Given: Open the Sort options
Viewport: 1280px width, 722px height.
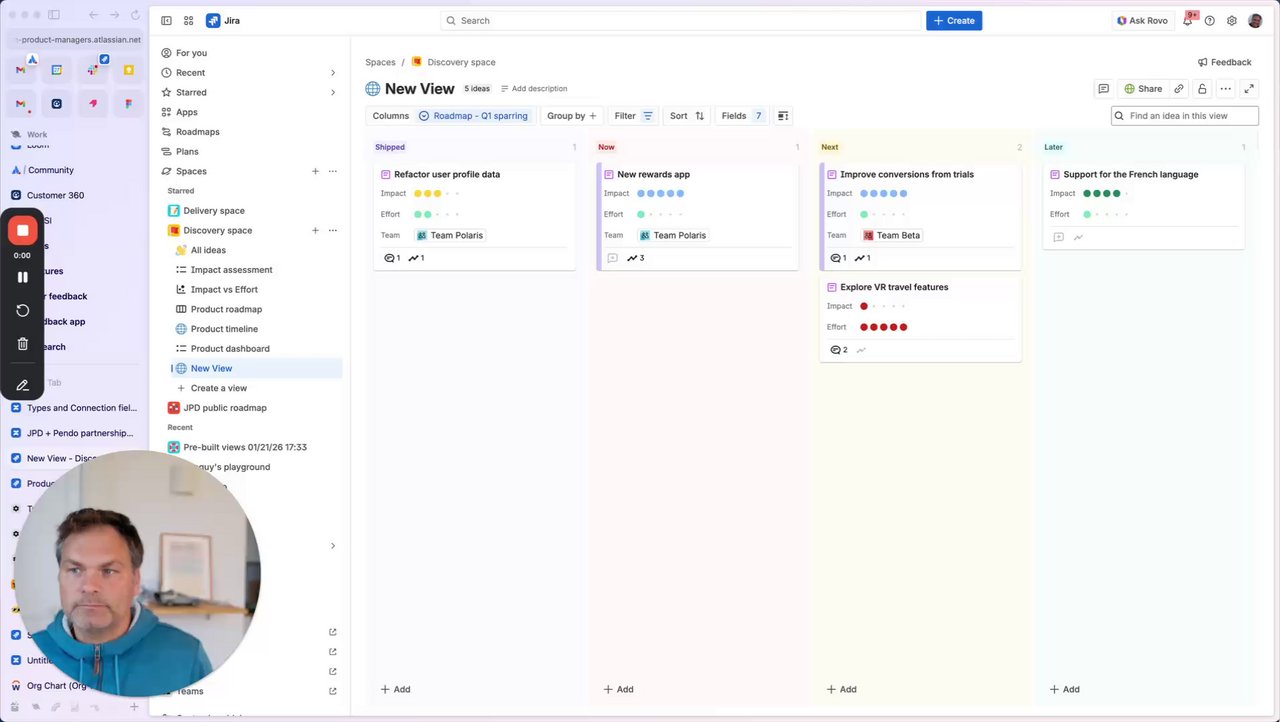Looking at the screenshot, I should tap(686, 116).
